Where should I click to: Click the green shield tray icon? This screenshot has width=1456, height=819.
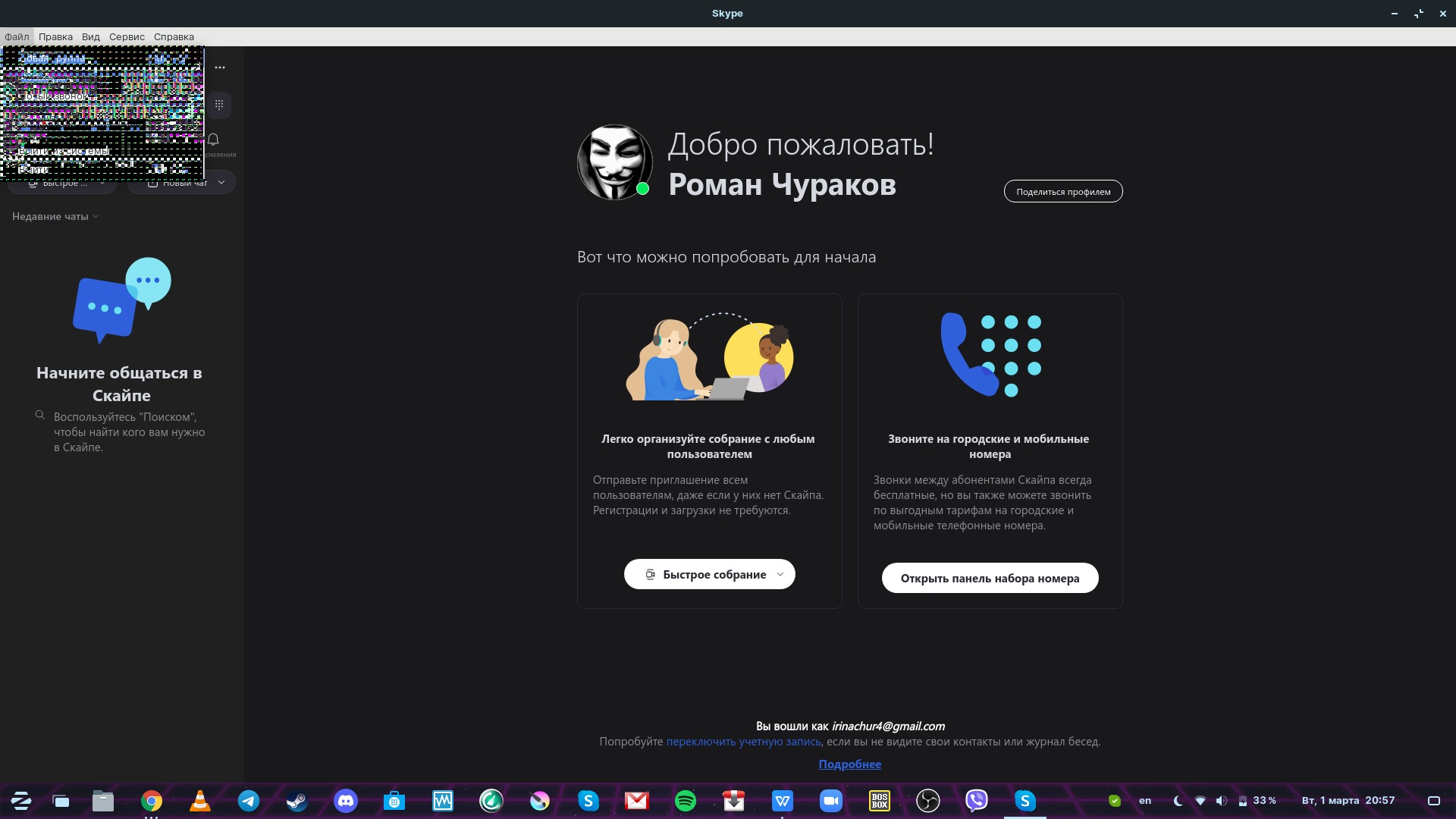[x=1115, y=801]
